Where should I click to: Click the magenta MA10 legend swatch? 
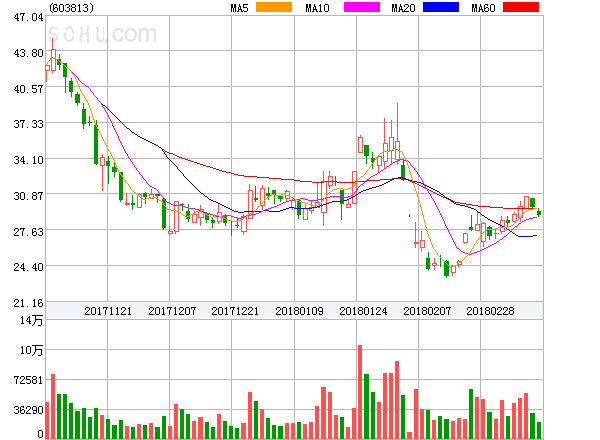pyautogui.click(x=362, y=7)
